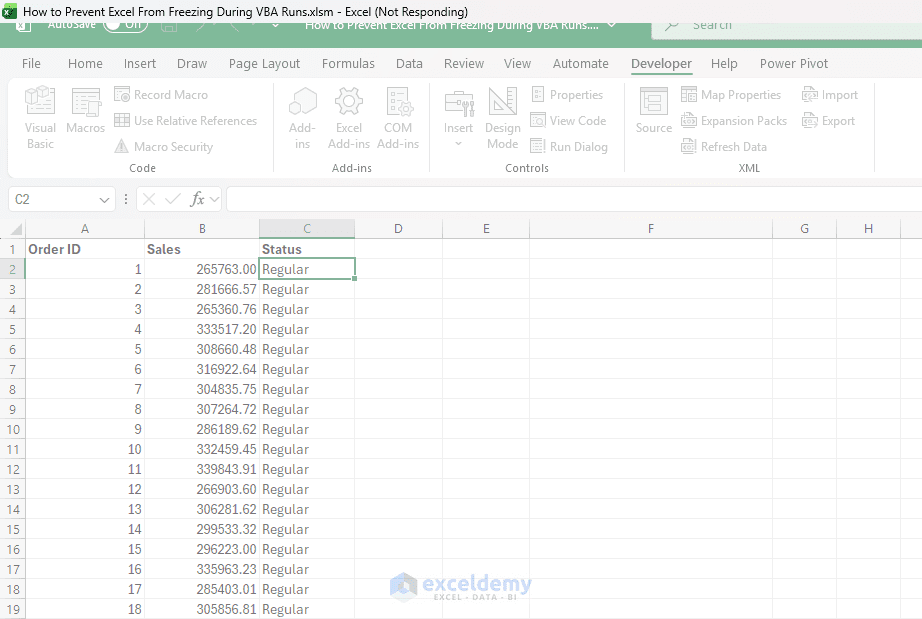This screenshot has width=922, height=619.
Task: Select cell with 333517.20
Action: [x=202, y=329]
